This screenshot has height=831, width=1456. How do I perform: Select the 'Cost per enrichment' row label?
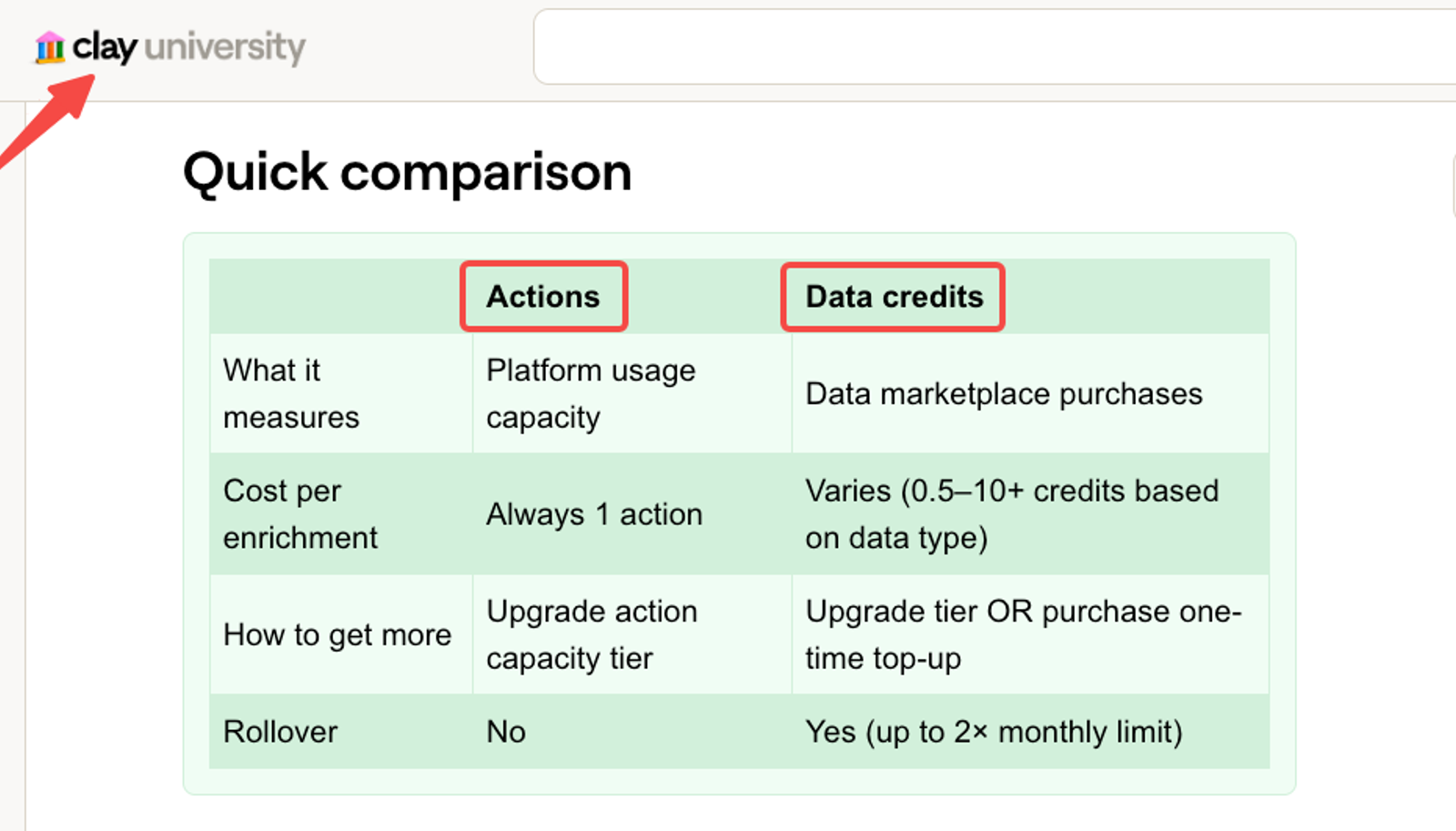300,513
